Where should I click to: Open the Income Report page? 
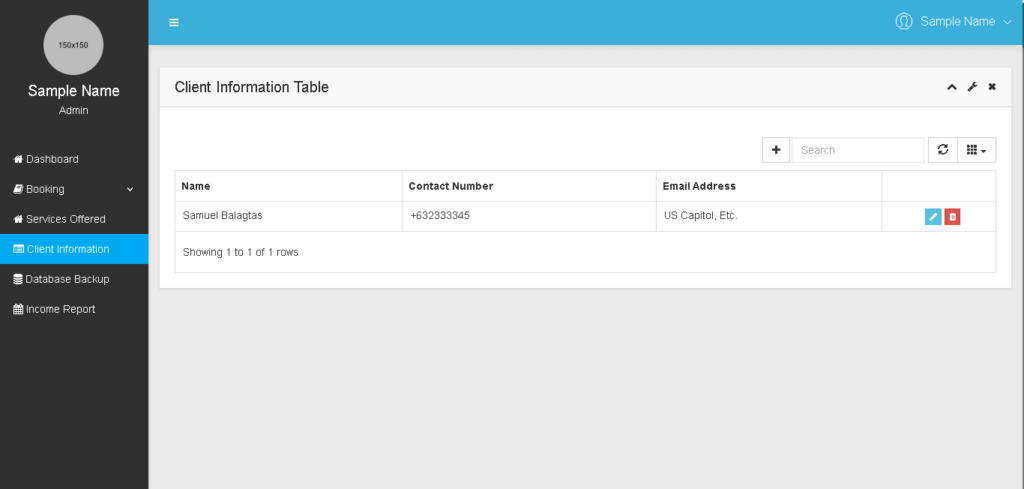[x=74, y=309]
